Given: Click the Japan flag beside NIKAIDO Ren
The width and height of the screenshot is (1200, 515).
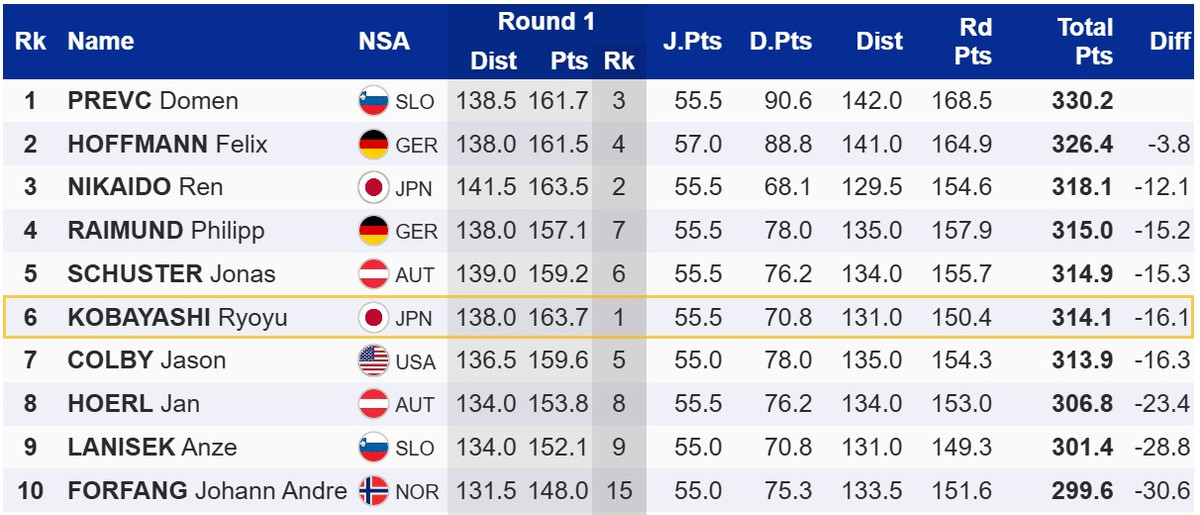Looking at the screenshot, I should [373, 187].
